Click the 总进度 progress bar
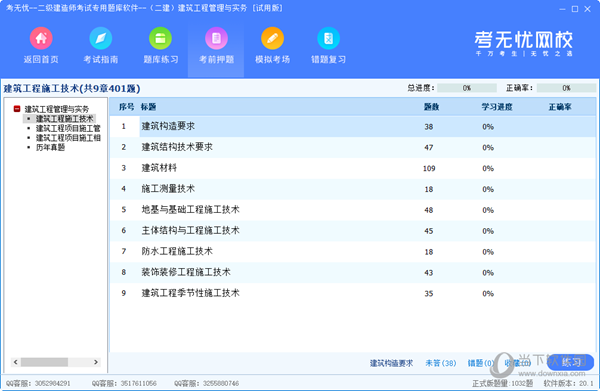The image size is (600, 391). click(x=467, y=88)
